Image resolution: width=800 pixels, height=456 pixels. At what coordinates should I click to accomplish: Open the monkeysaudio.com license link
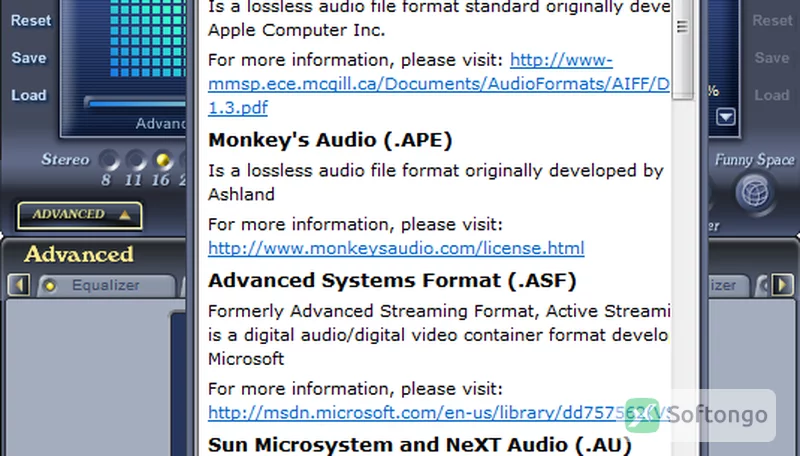pos(396,248)
